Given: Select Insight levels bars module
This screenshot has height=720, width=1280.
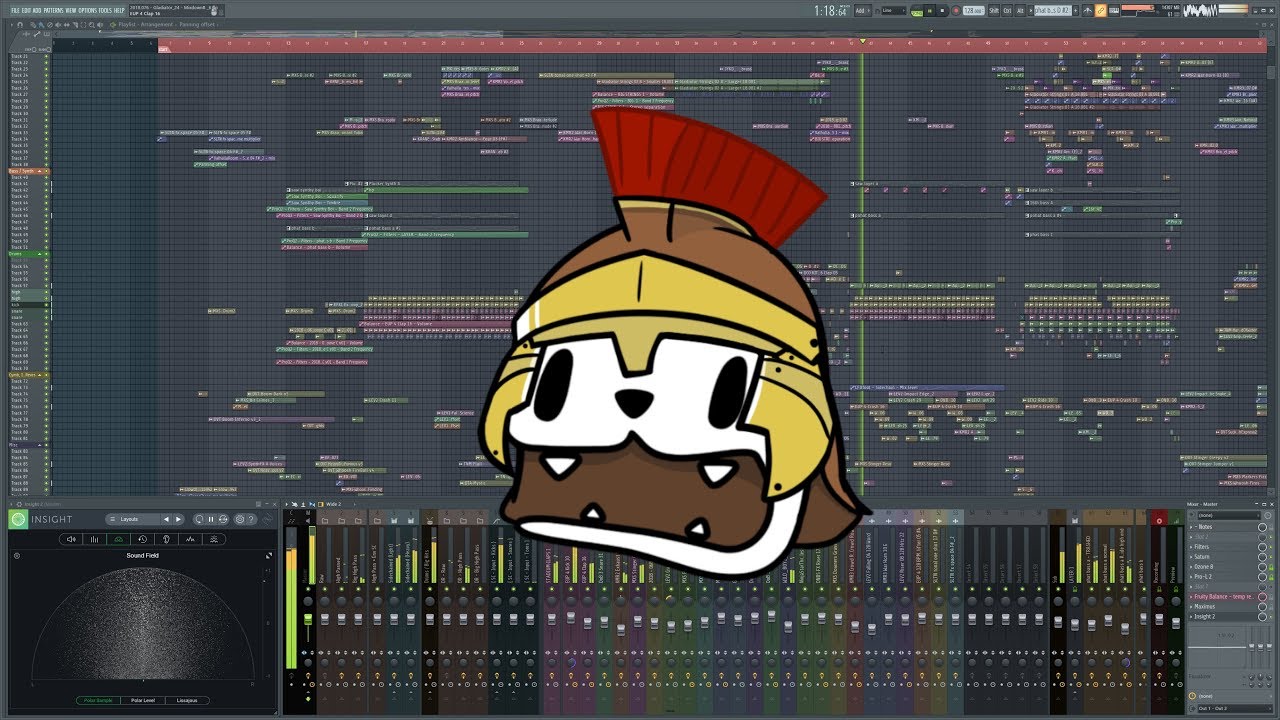Looking at the screenshot, I should tap(95, 539).
